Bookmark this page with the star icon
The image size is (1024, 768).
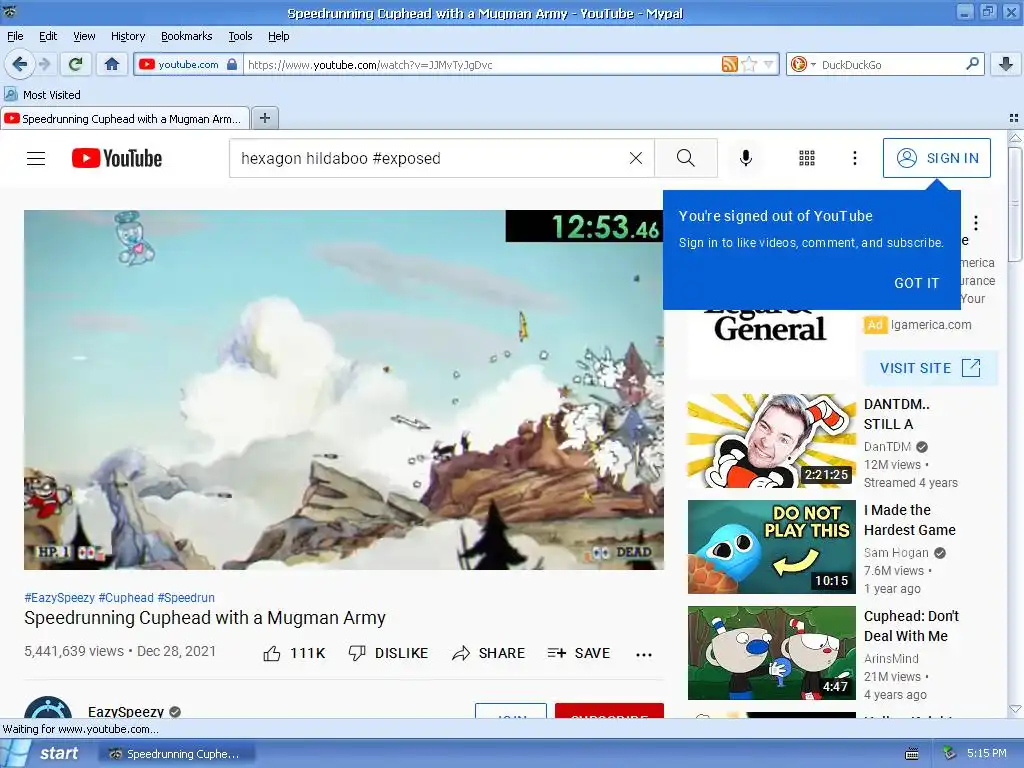[750, 64]
